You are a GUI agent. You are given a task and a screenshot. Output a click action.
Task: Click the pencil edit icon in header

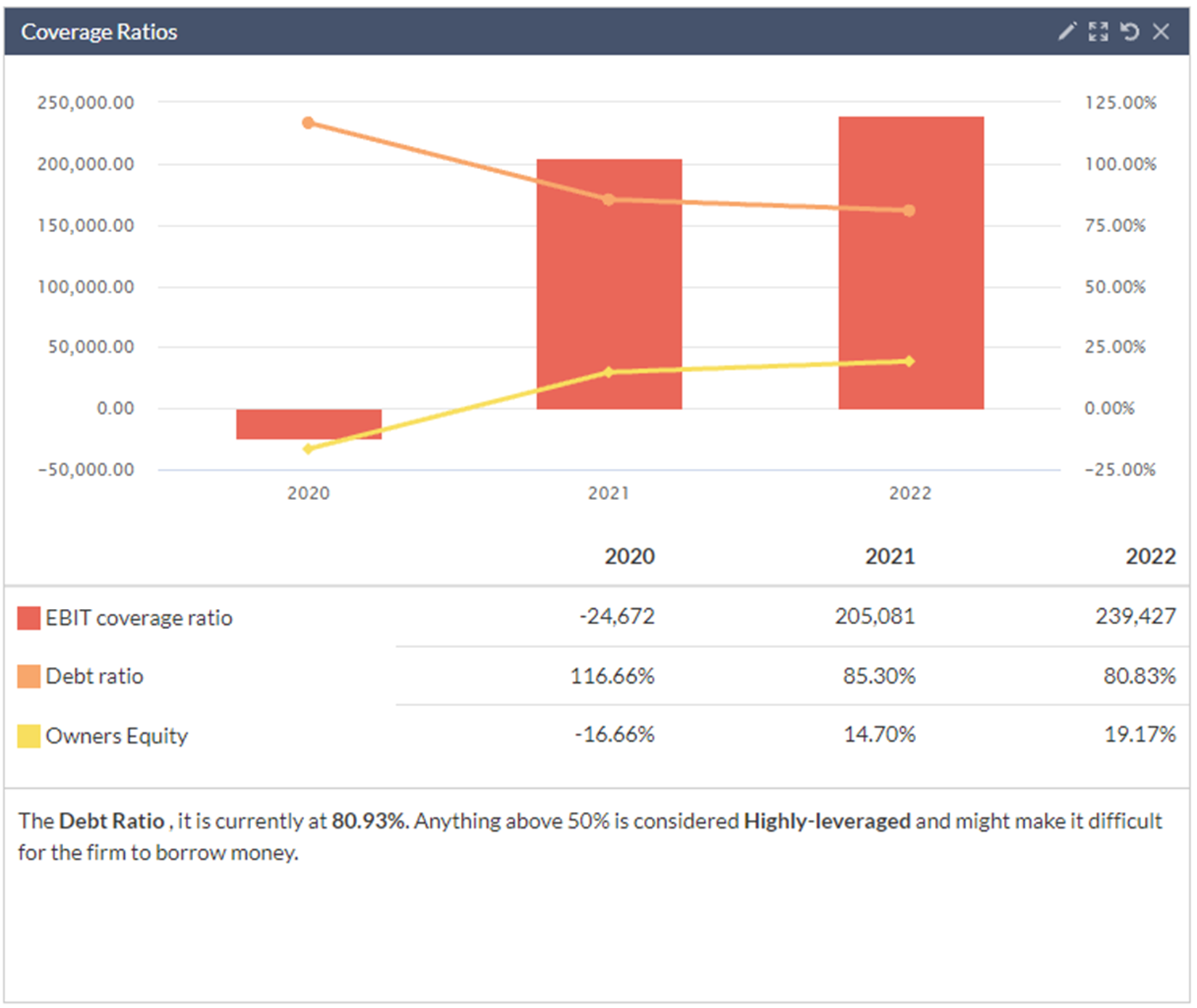pyautogui.click(x=1066, y=31)
